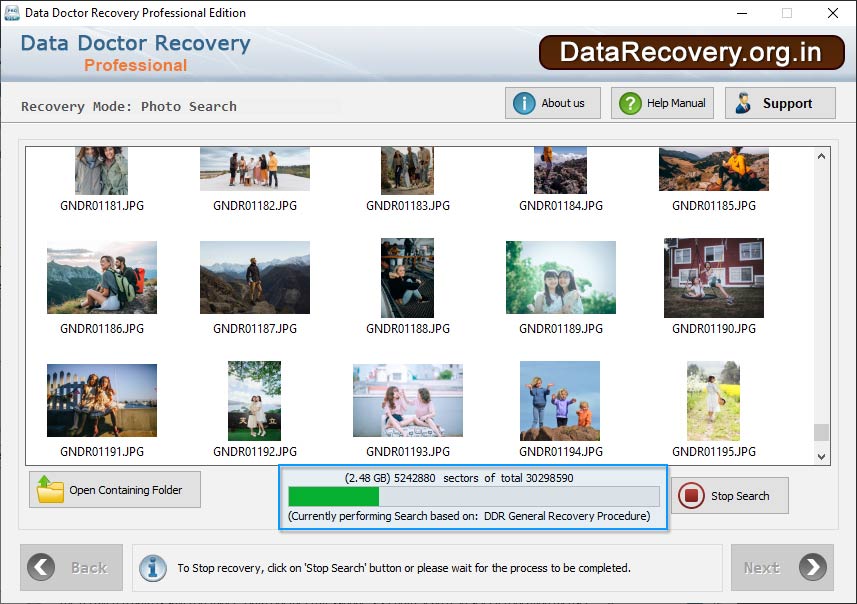Close the Data Doctor Recovery window

click(x=832, y=13)
